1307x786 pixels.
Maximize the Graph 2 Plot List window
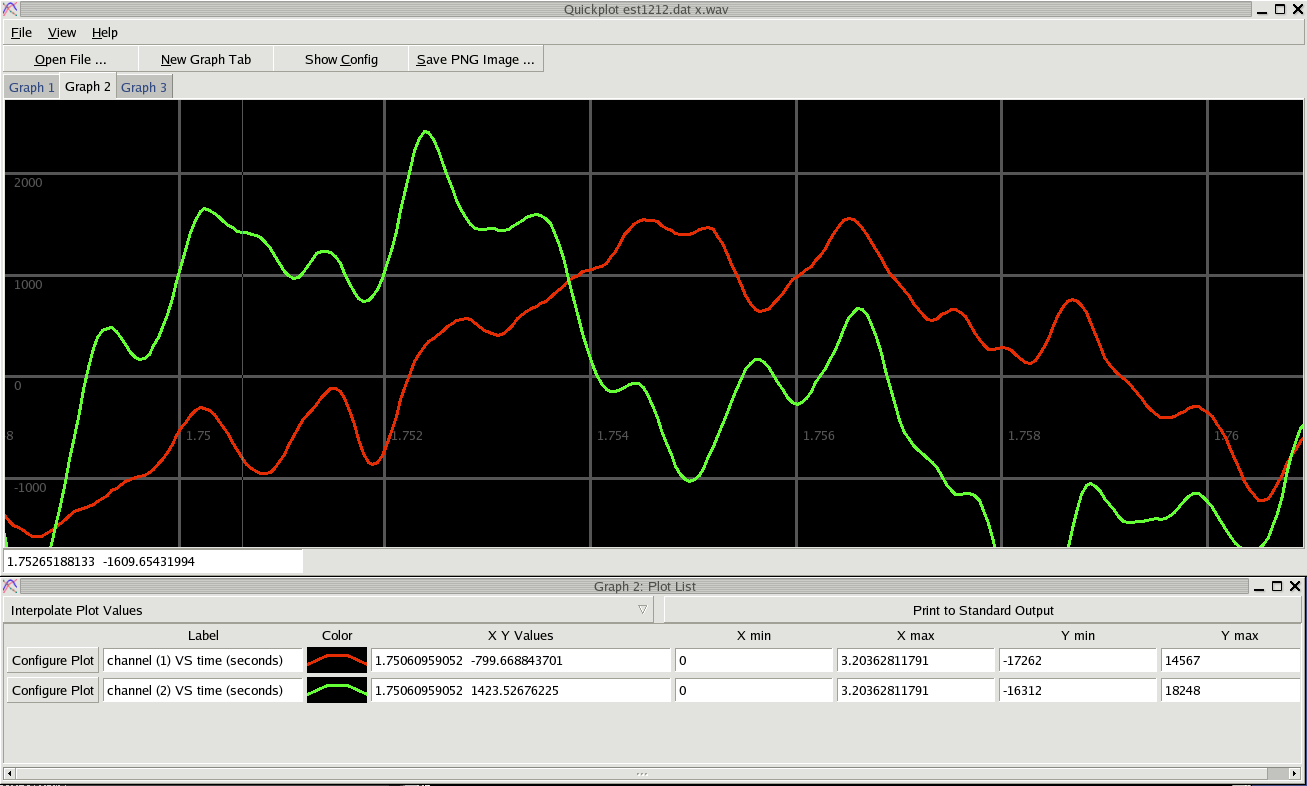1278,586
